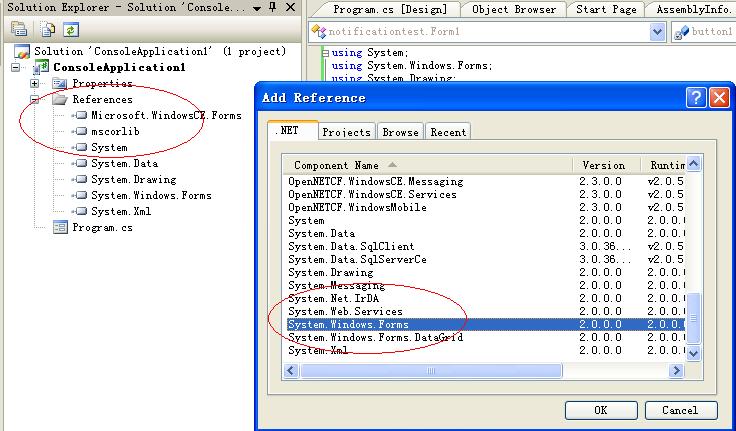The image size is (736, 431).
Task: Click the horizontal scrollbar left arrow
Action: pos(291,370)
